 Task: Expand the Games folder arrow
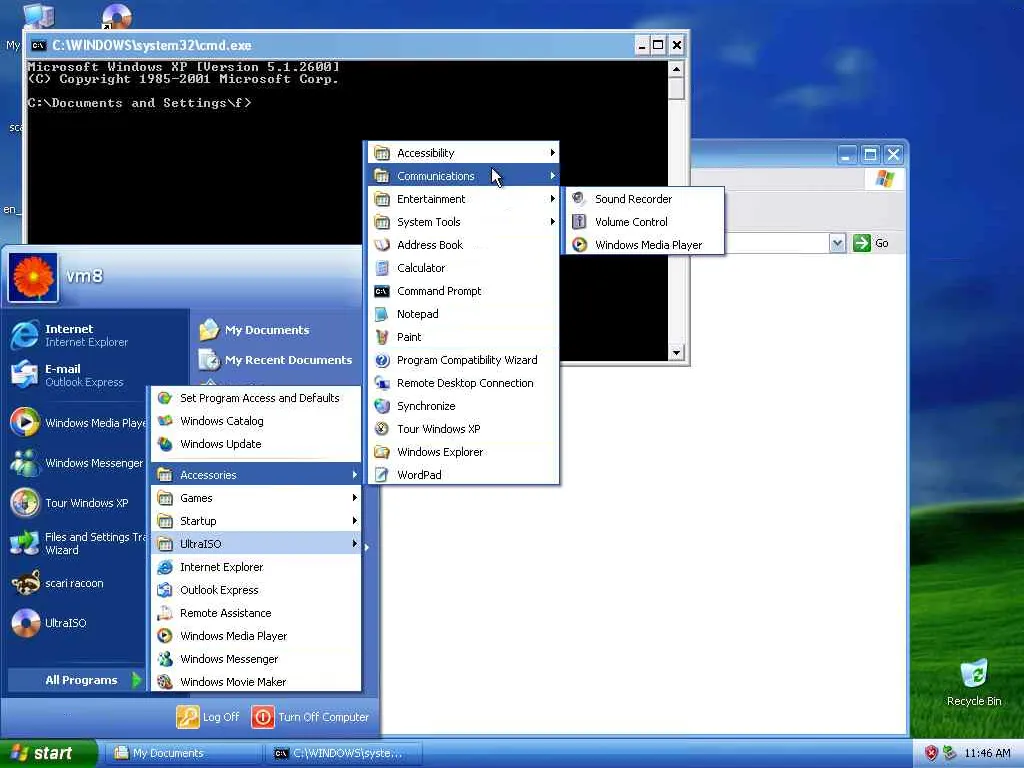pyautogui.click(x=355, y=498)
